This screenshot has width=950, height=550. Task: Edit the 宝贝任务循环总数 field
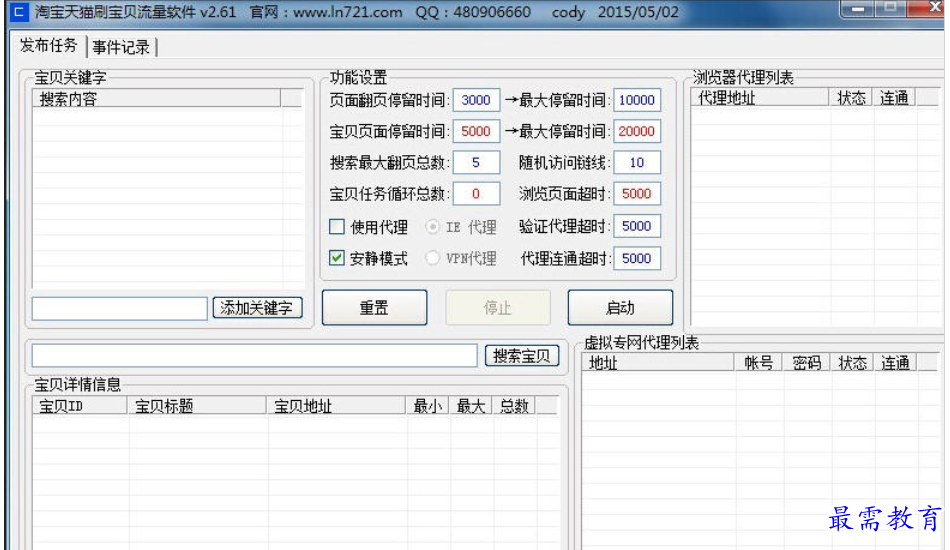pos(476,194)
